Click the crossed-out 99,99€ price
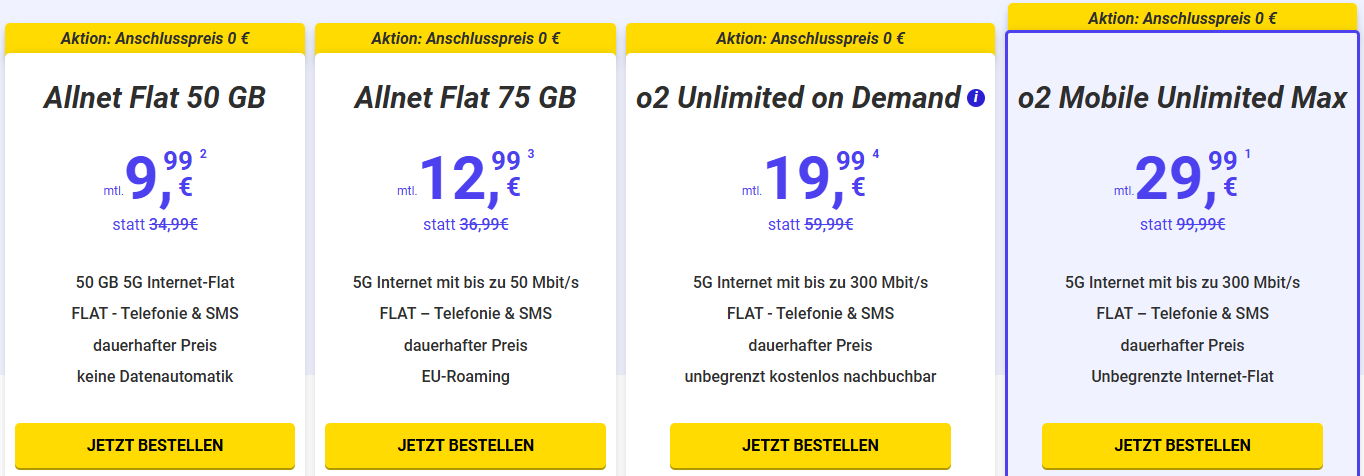The height and width of the screenshot is (476, 1364). click(x=1201, y=224)
